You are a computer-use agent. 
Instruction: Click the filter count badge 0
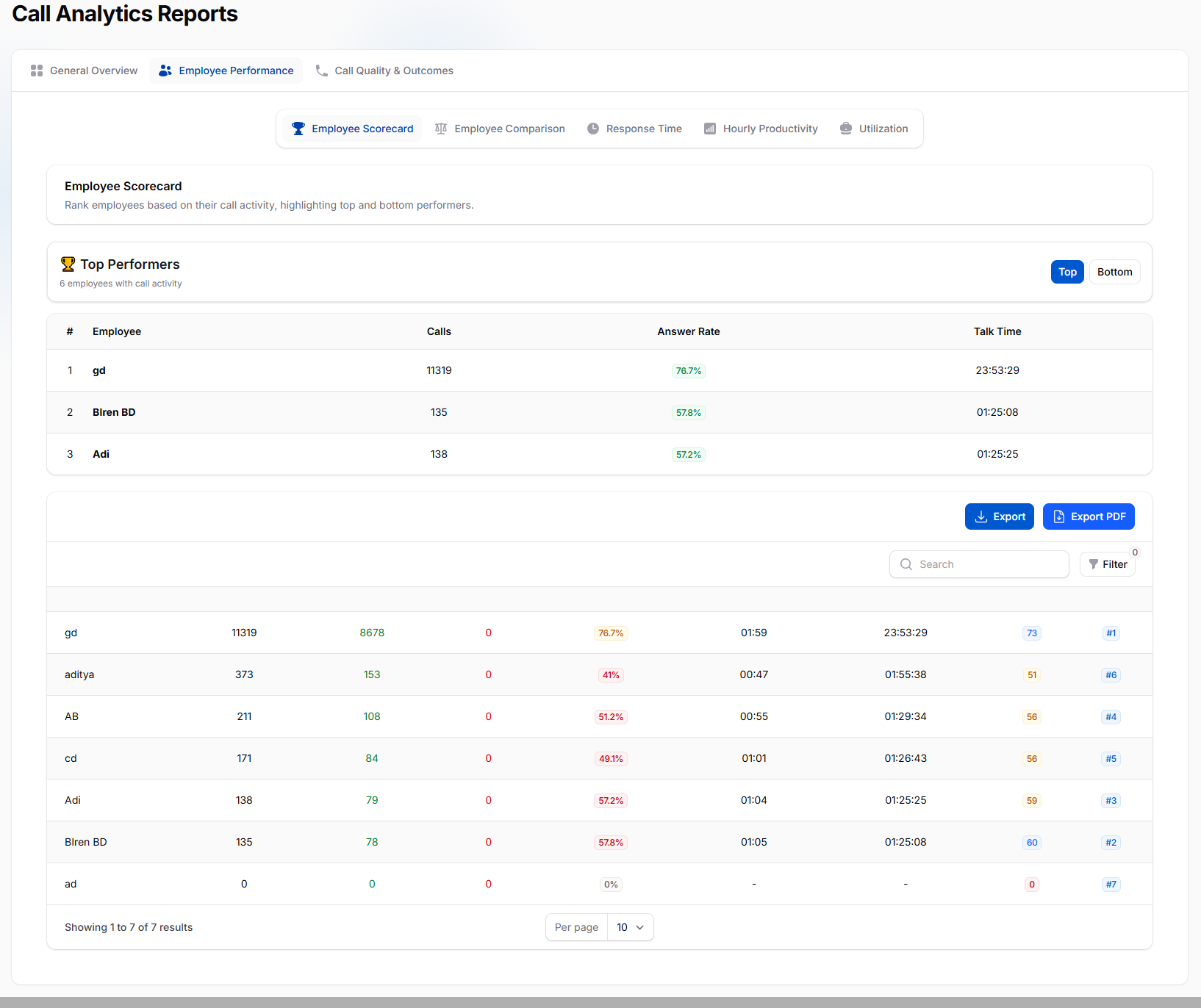1135,552
